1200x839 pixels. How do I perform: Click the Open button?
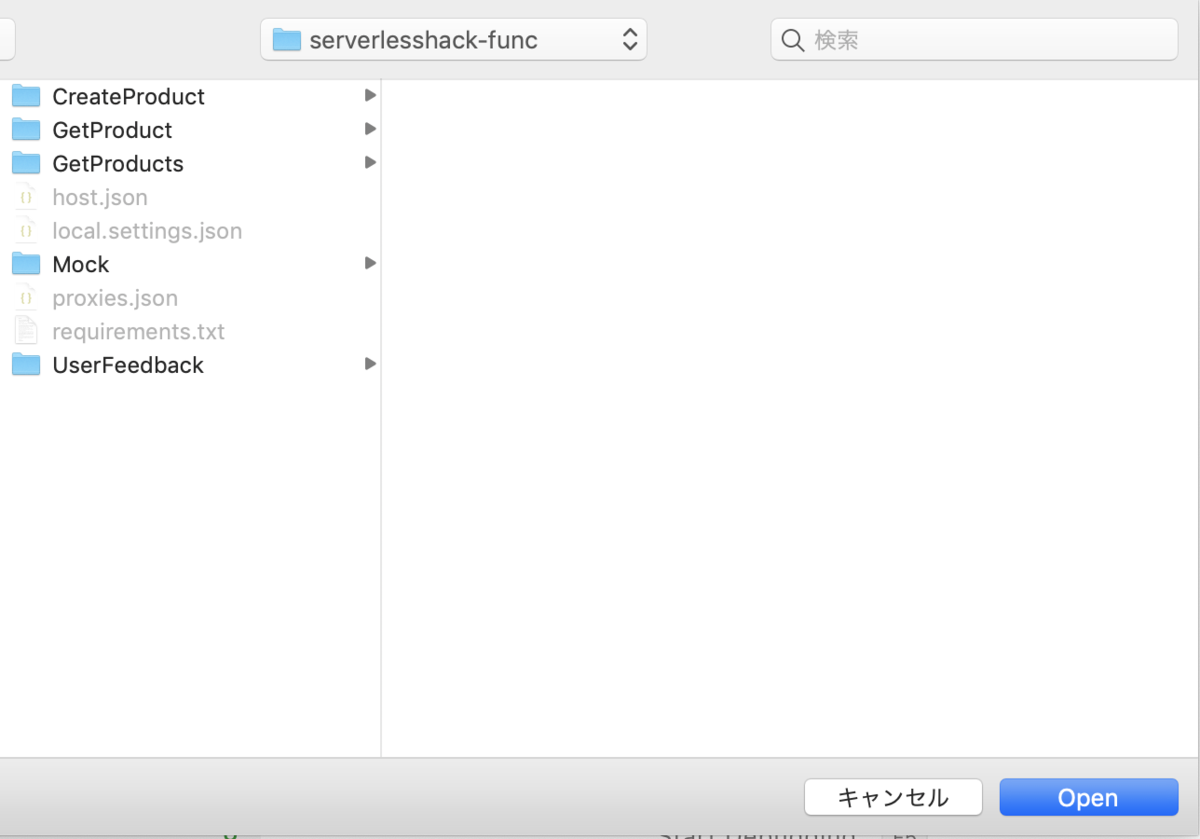pyautogui.click(x=1088, y=798)
